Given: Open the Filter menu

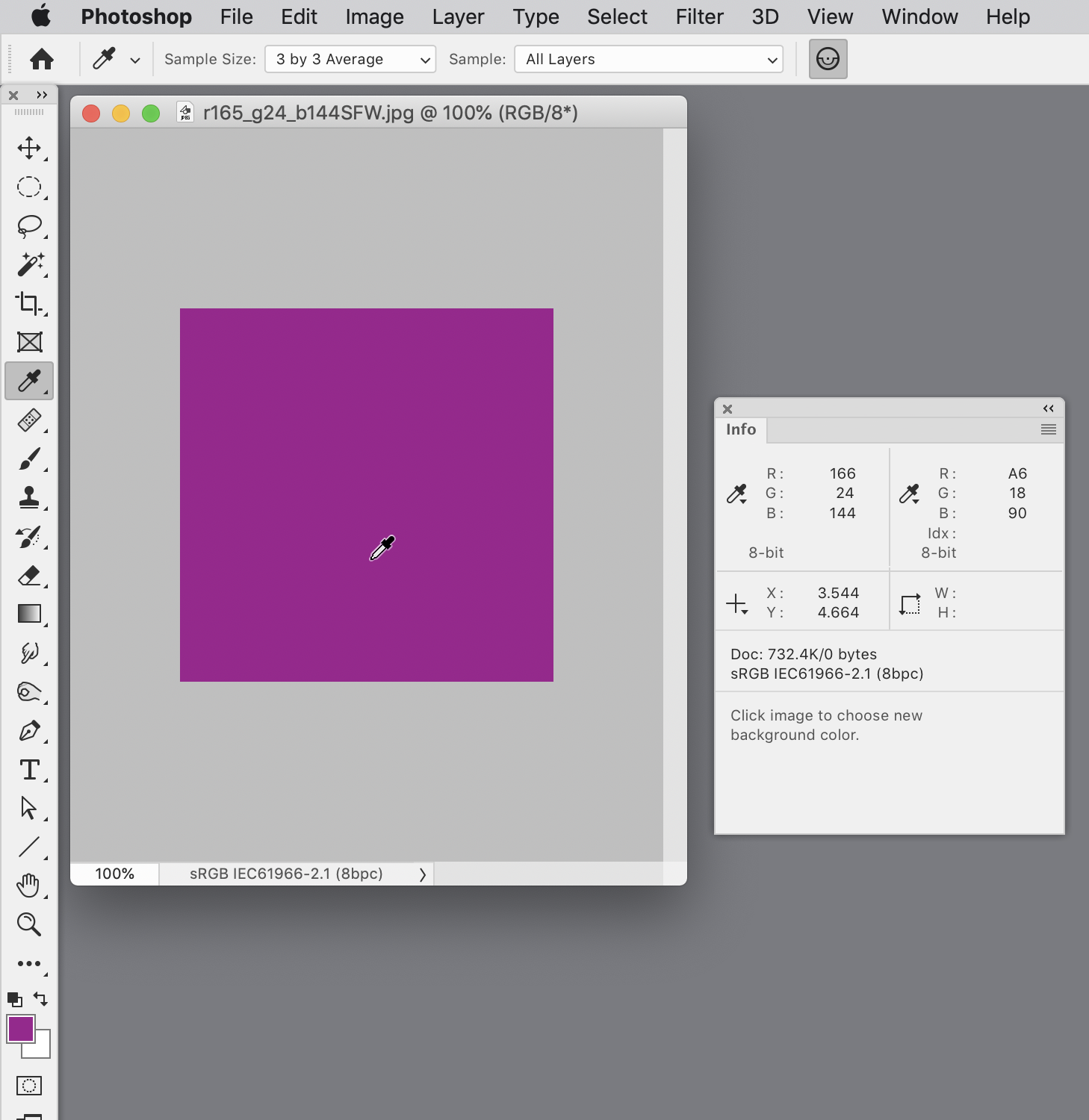Looking at the screenshot, I should (x=698, y=16).
